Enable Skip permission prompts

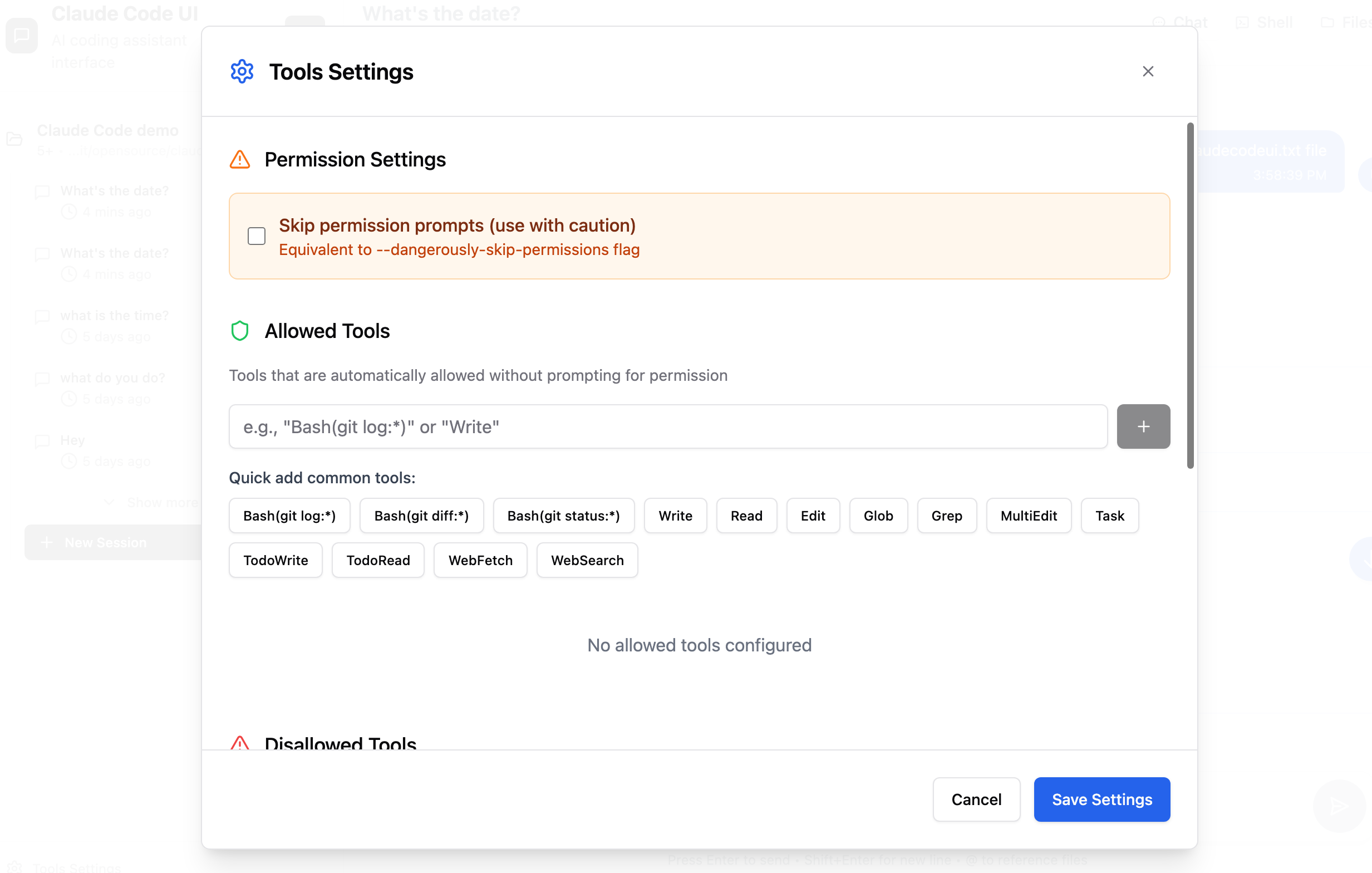[x=257, y=236]
